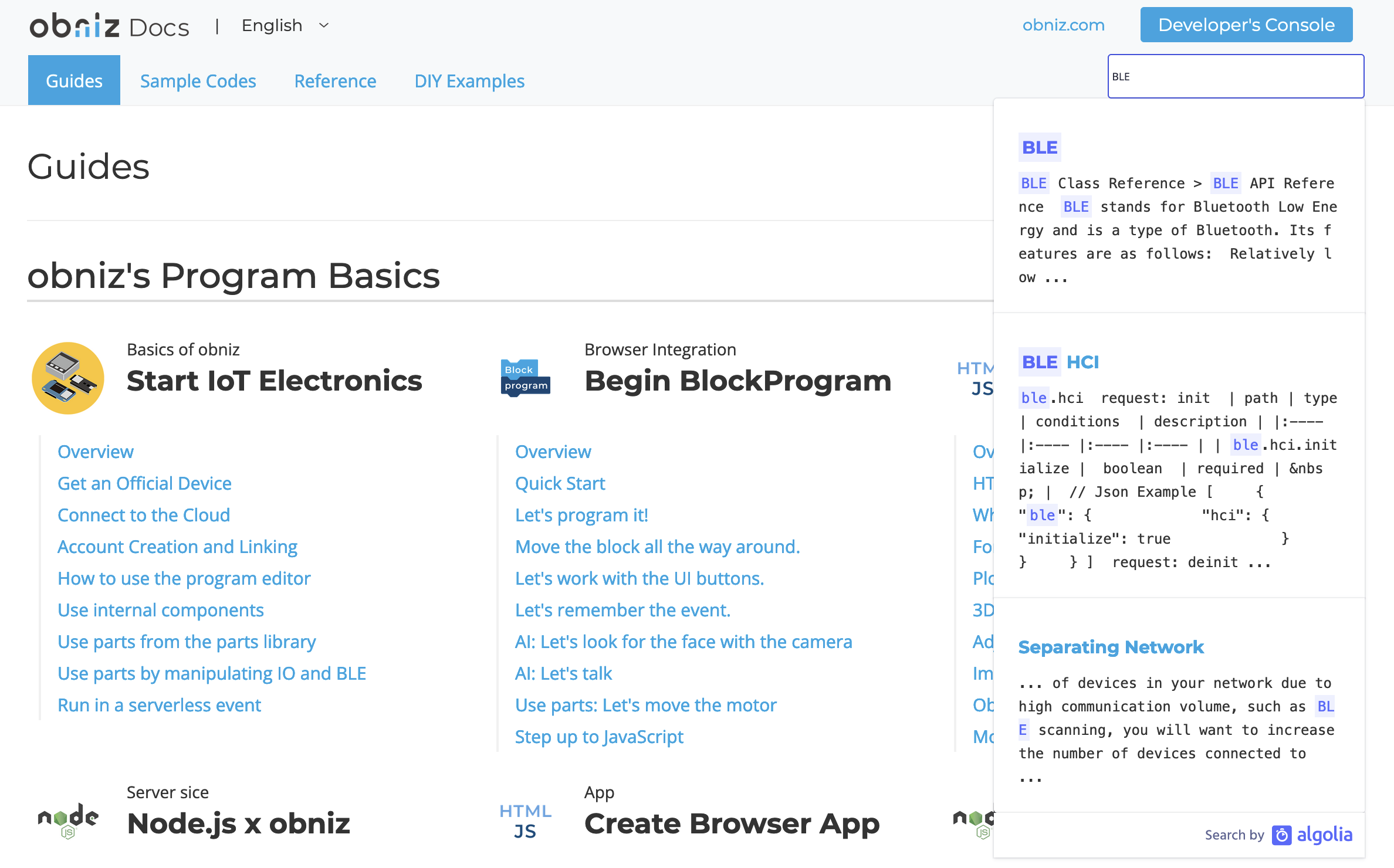Viewport: 1394px width, 868px height.
Task: Click the Start IoT Electronics device icon
Action: coord(68,378)
